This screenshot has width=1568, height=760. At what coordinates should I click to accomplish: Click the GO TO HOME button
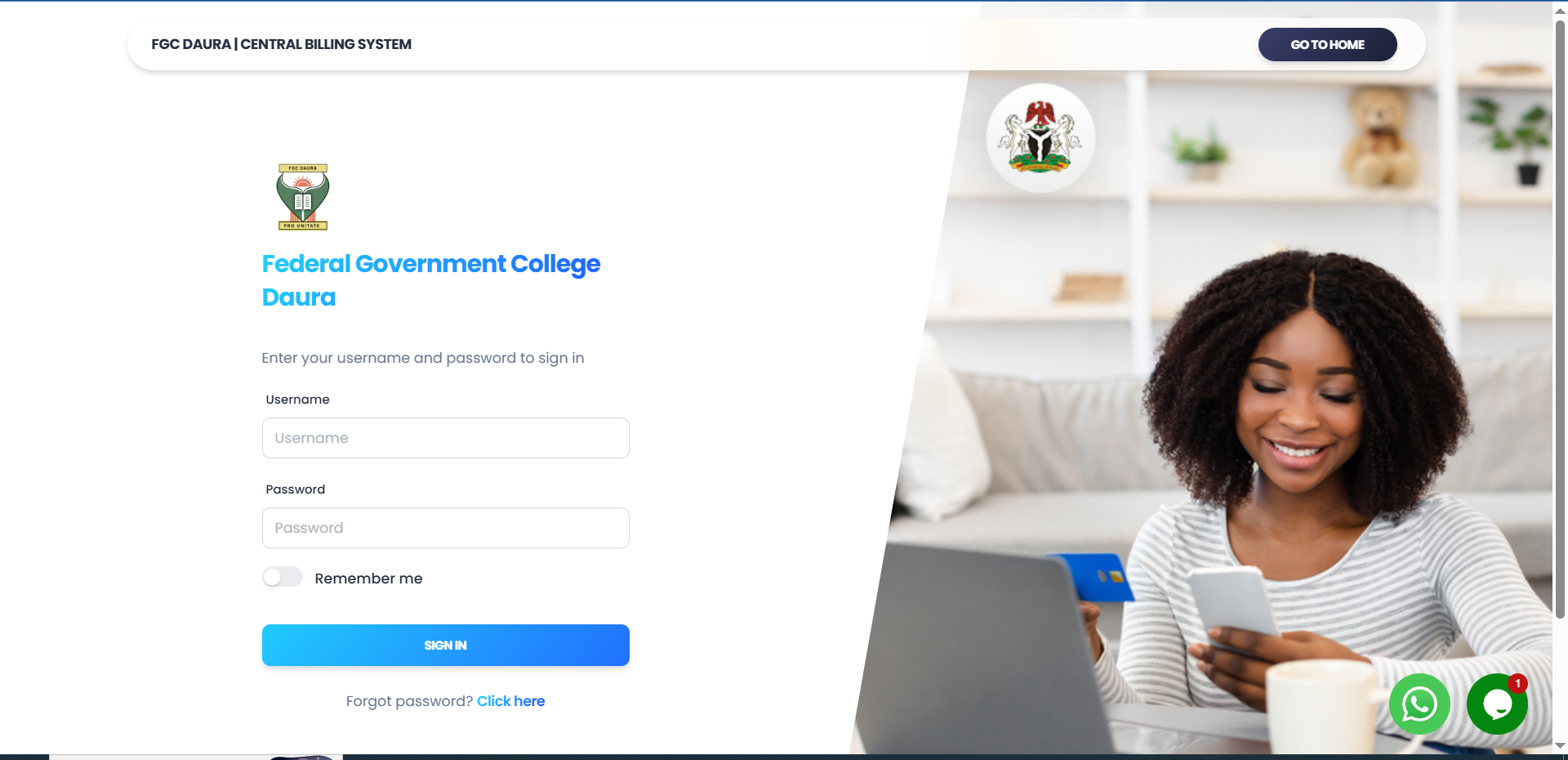pos(1327,45)
